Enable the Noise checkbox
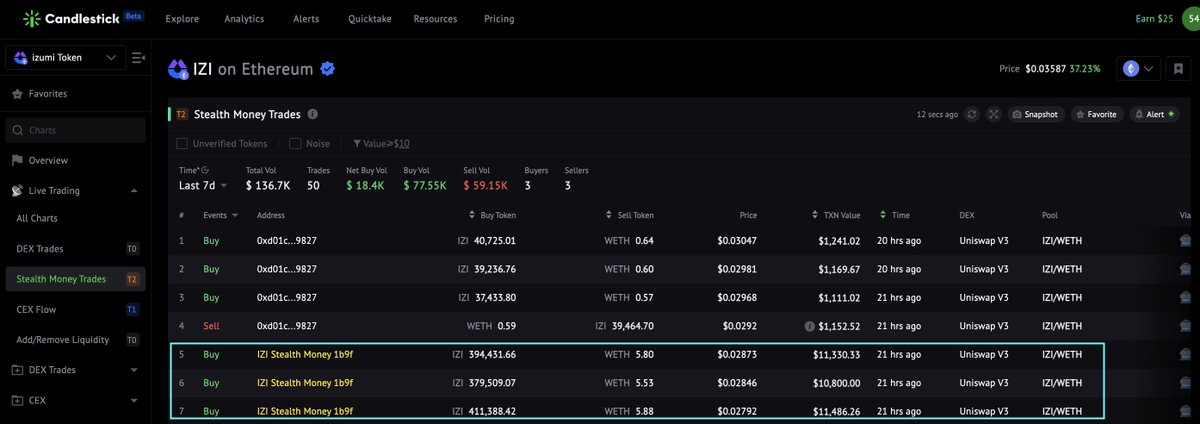This screenshot has height=424, width=1200. 295,143
